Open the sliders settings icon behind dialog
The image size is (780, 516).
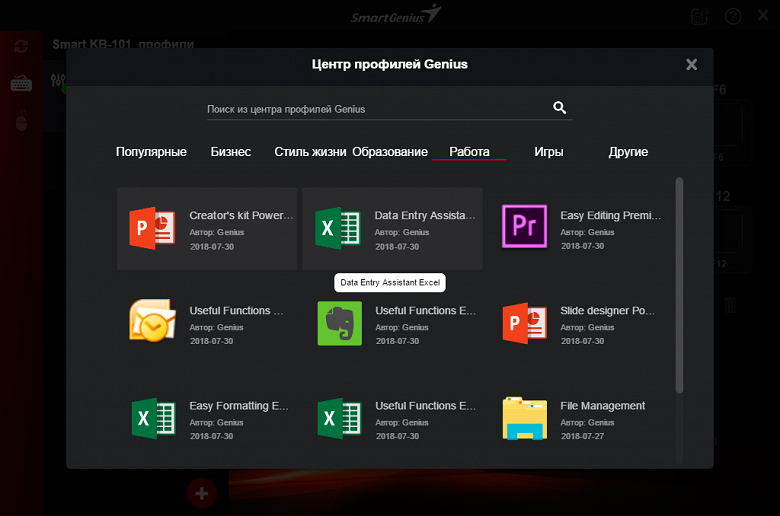(58, 80)
